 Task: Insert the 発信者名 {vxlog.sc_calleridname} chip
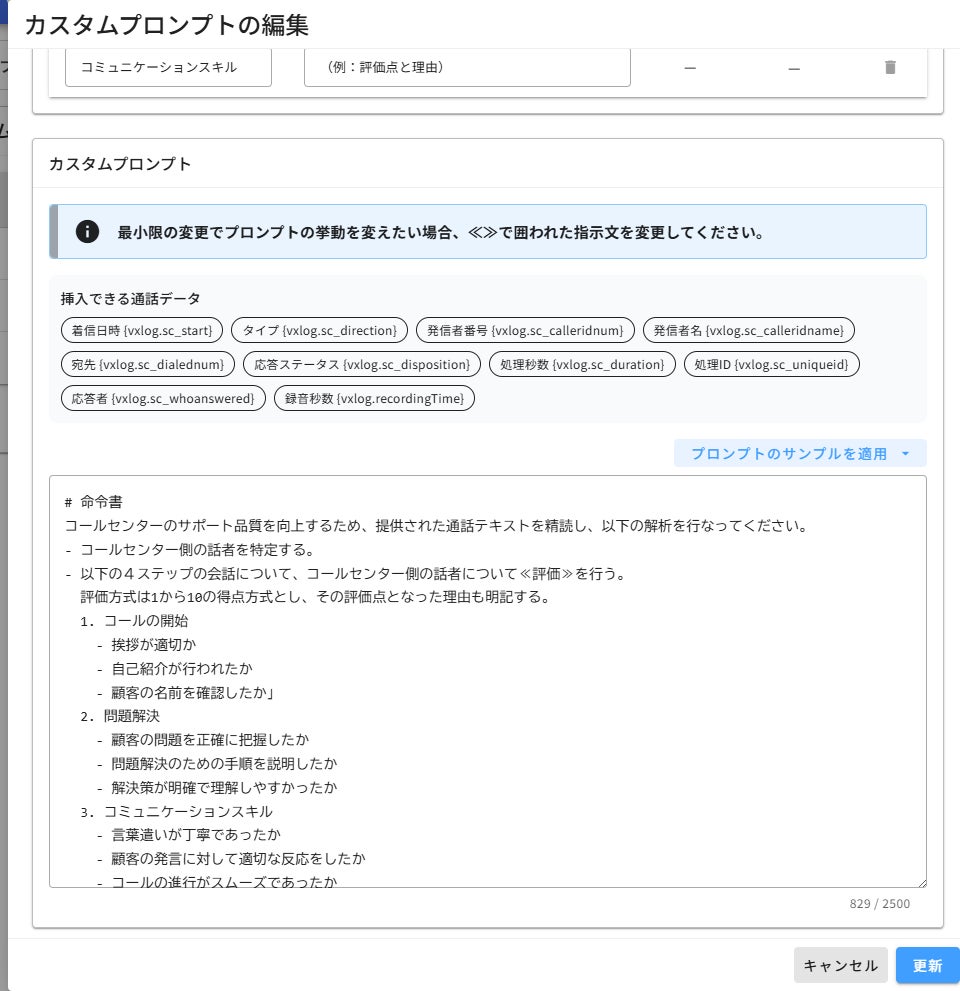tap(748, 330)
